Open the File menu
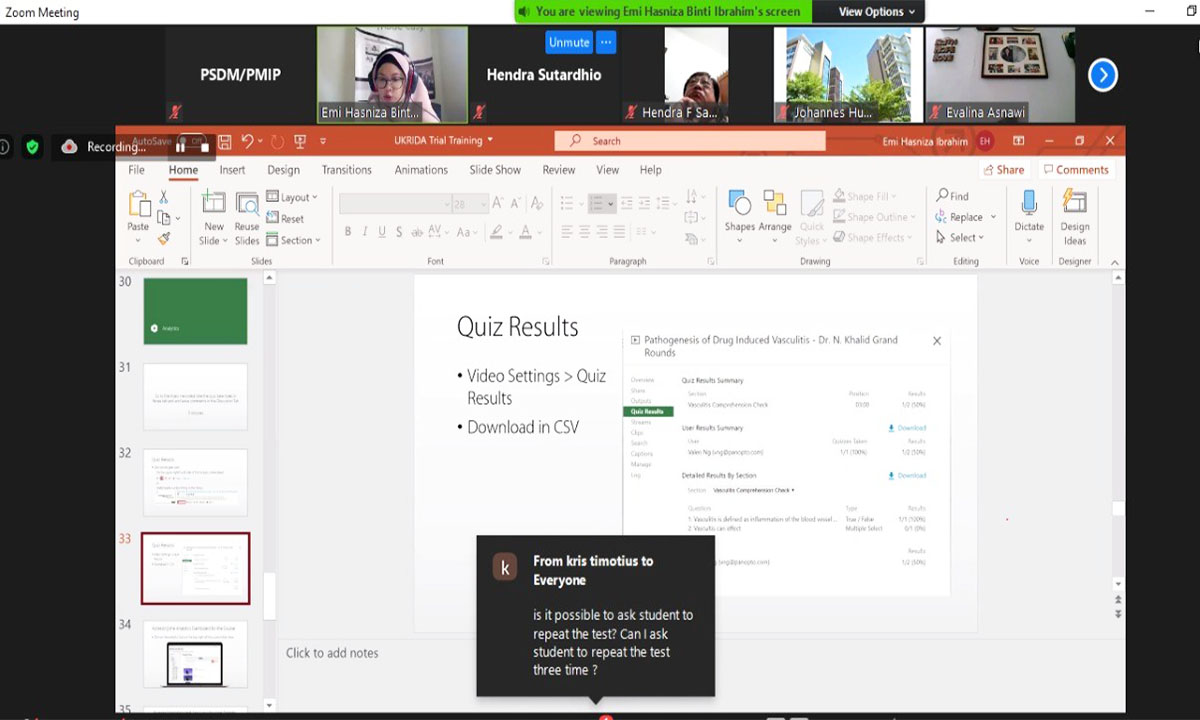The width and height of the screenshot is (1200, 720). point(137,170)
